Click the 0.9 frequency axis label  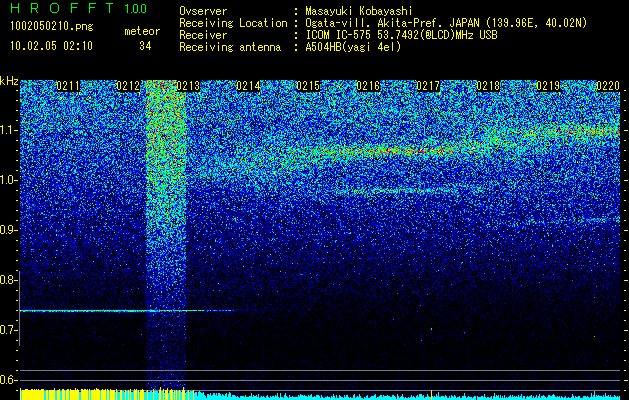8,230
